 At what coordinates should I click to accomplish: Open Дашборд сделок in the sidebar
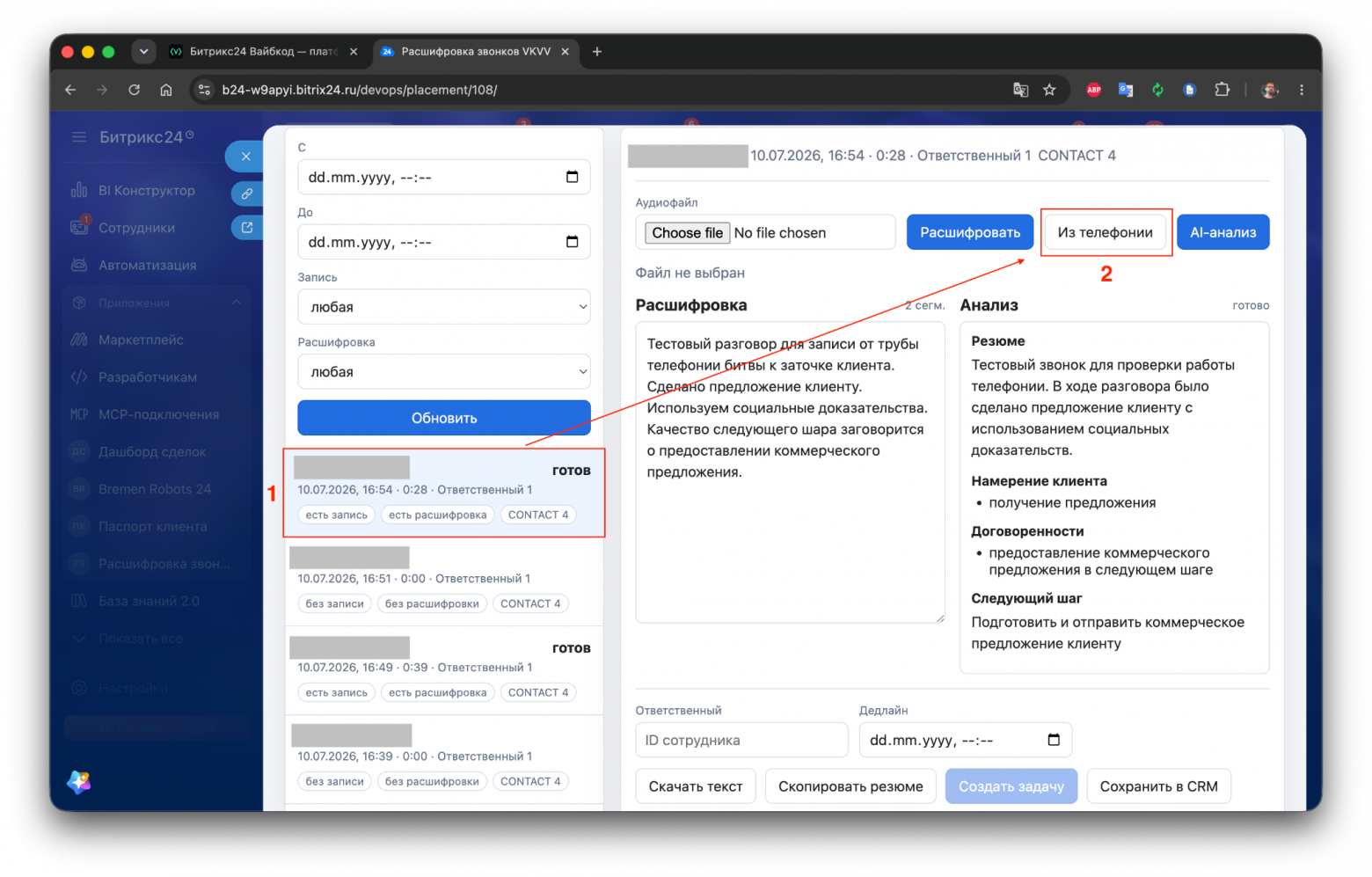[x=151, y=452]
